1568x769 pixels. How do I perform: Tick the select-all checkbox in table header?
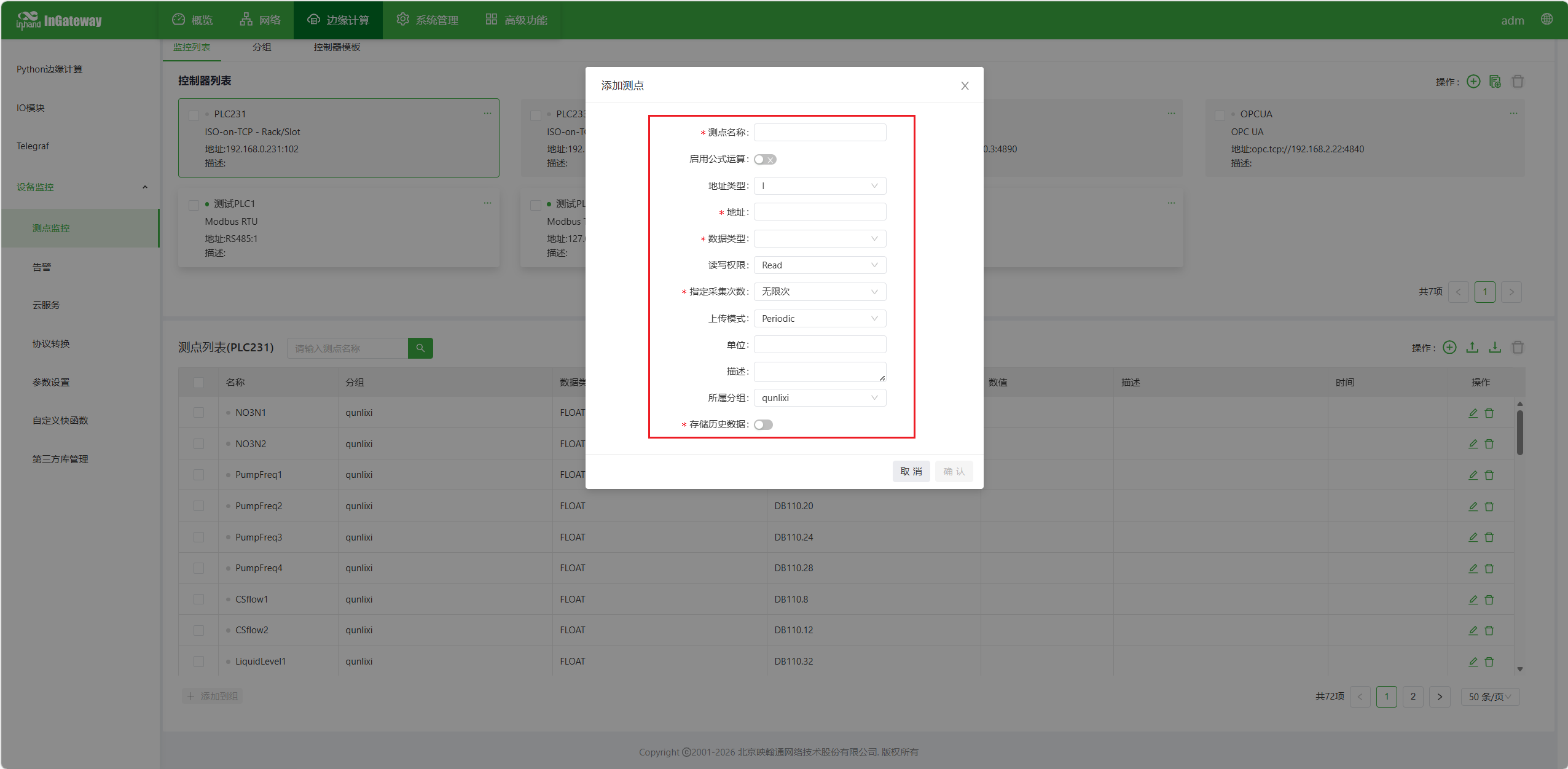(198, 383)
